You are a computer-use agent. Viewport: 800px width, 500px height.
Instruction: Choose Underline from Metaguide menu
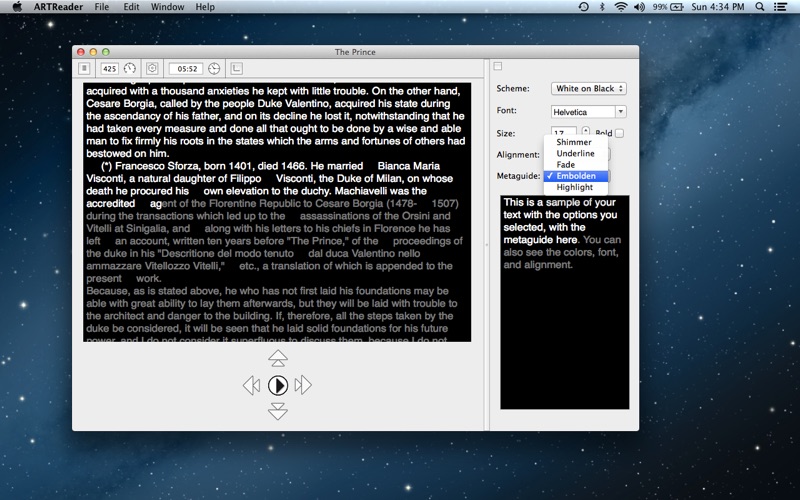click(576, 153)
